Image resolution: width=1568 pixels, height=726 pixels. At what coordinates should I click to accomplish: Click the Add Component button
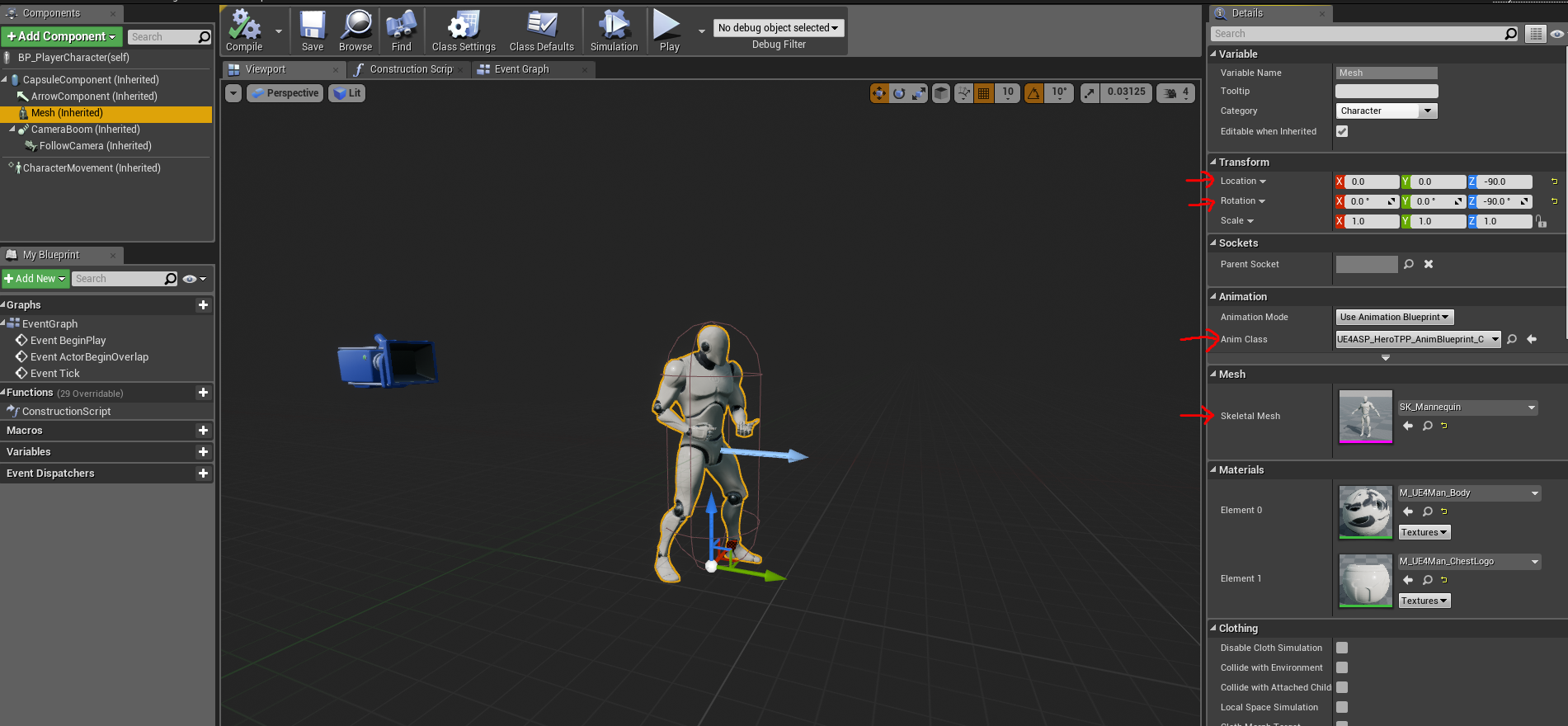pyautogui.click(x=62, y=36)
